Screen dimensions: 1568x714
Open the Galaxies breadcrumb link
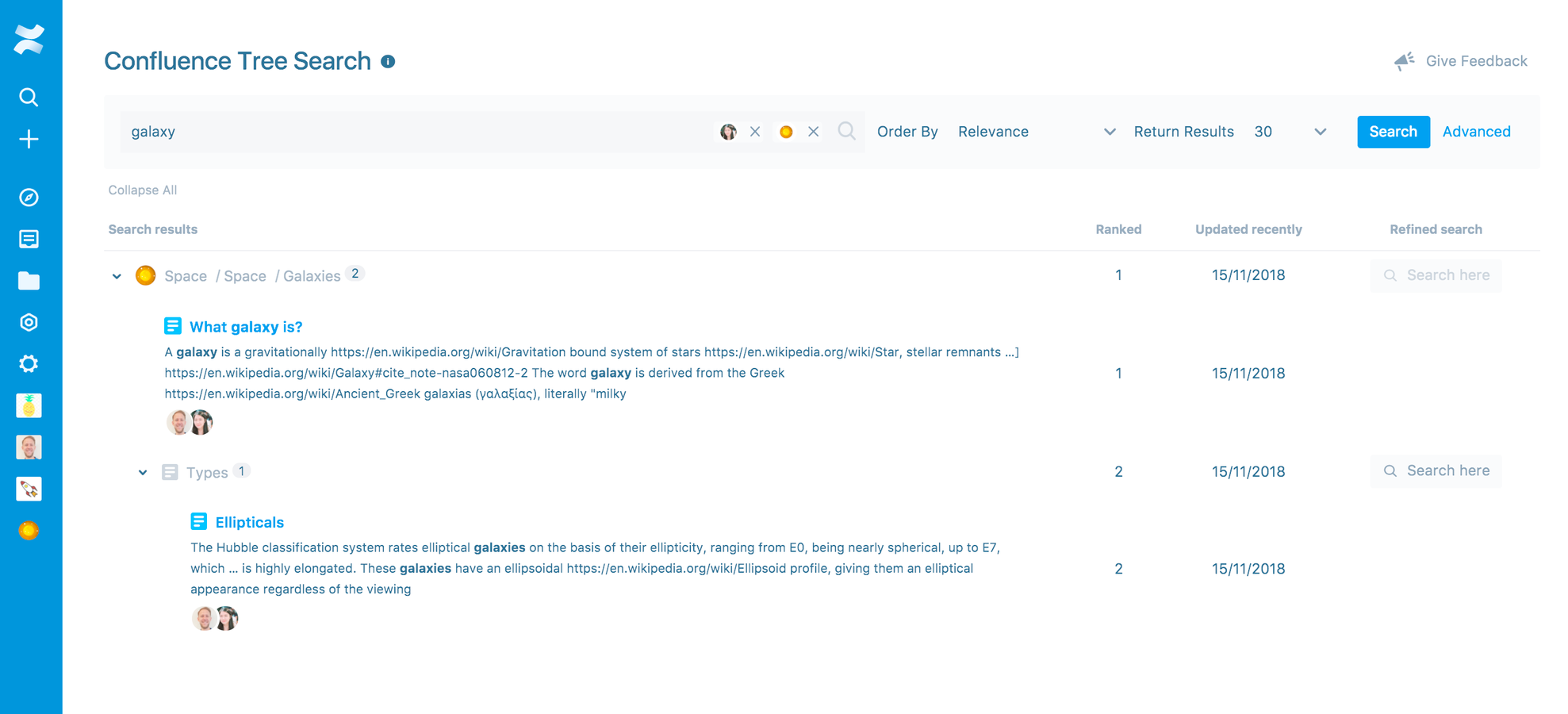tap(312, 276)
